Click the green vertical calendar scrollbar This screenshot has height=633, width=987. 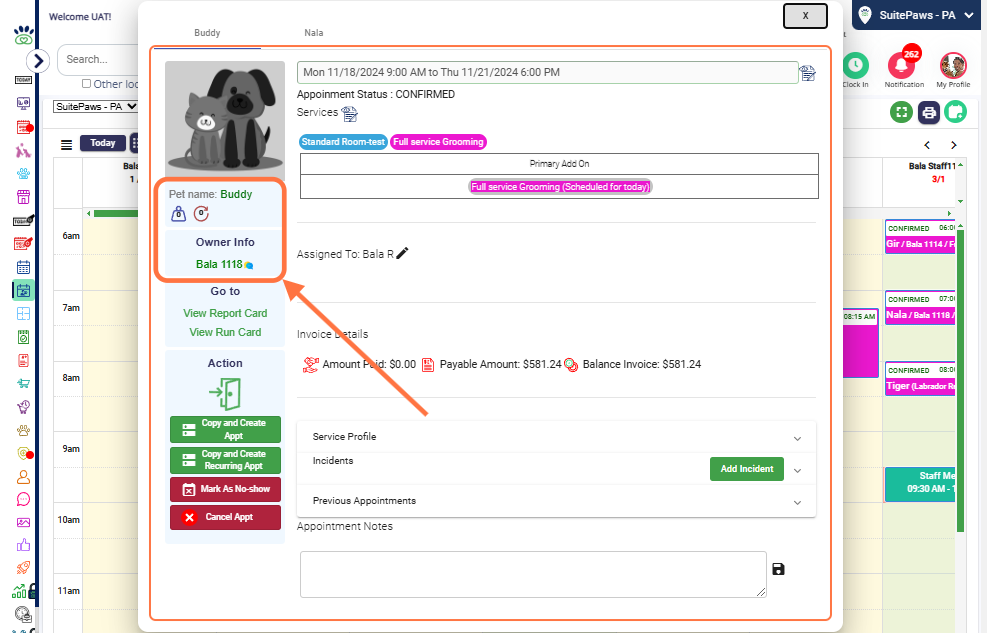(961, 382)
